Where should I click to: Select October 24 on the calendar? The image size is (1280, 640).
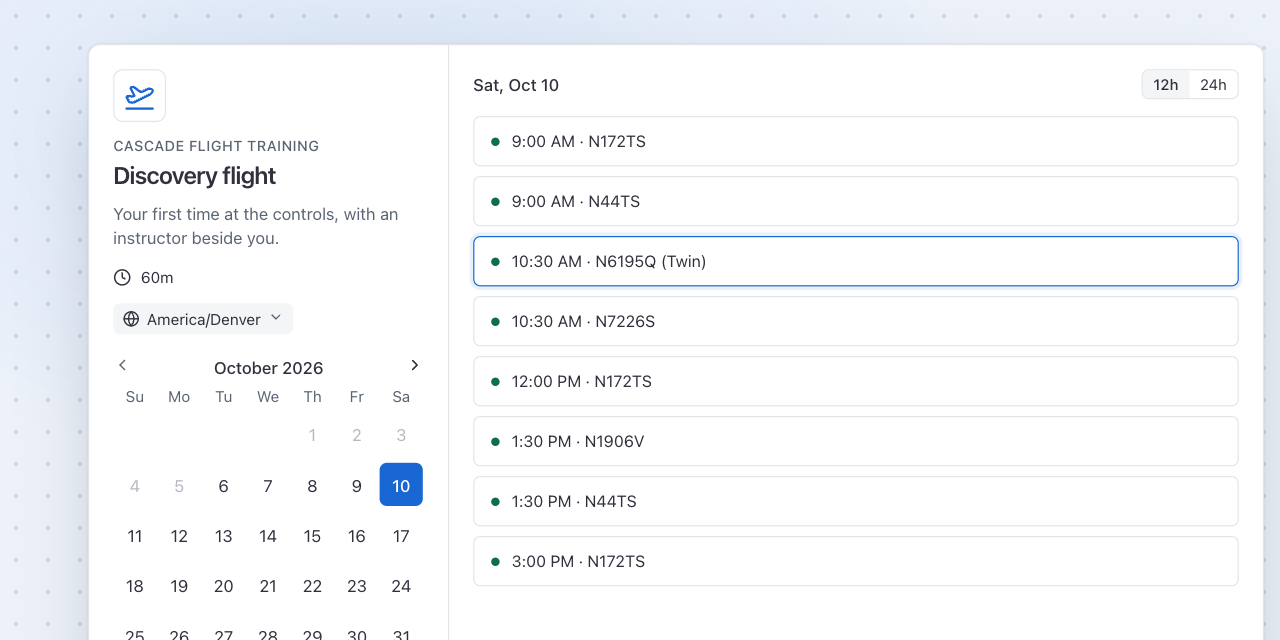pos(401,585)
